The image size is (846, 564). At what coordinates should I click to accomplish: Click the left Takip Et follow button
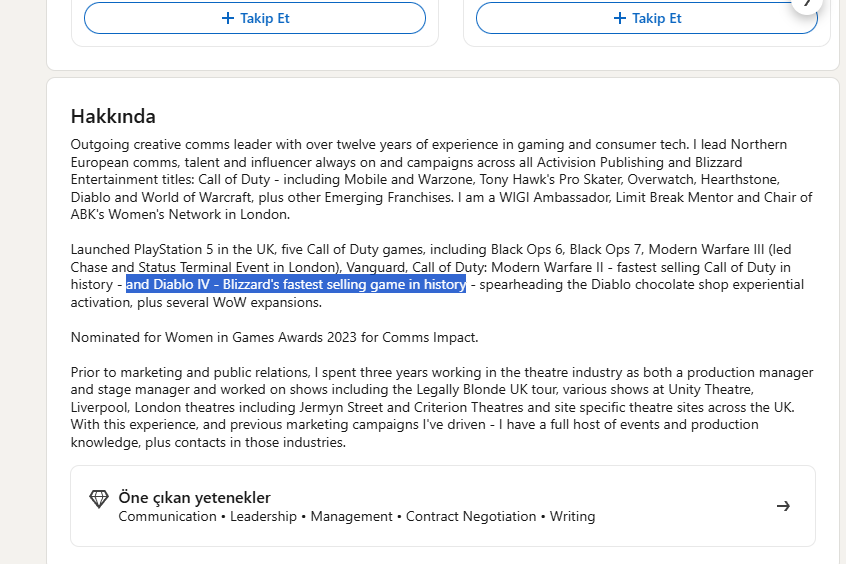pos(255,18)
